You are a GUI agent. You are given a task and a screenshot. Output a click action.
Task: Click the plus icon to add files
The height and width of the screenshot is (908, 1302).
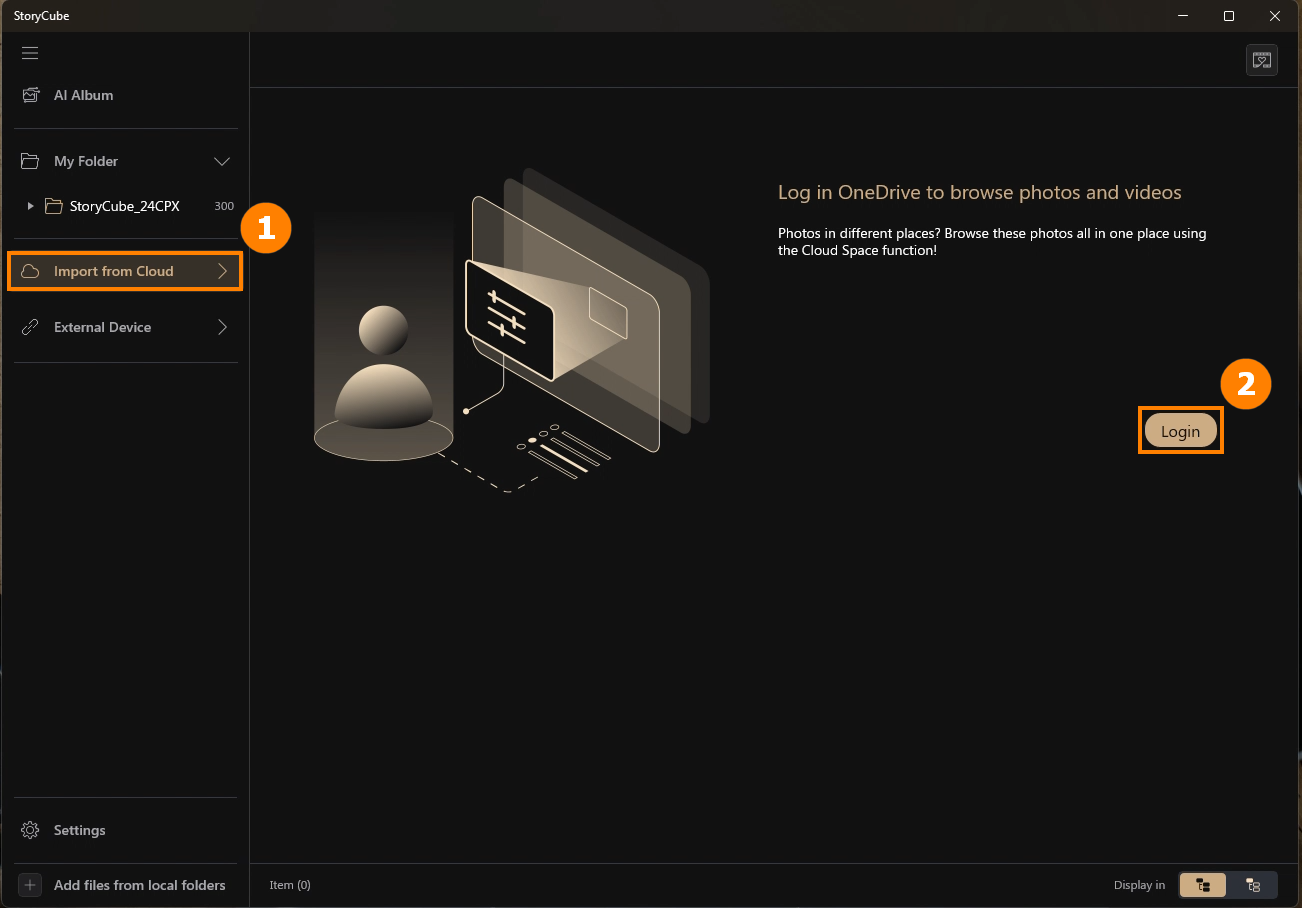(31, 885)
